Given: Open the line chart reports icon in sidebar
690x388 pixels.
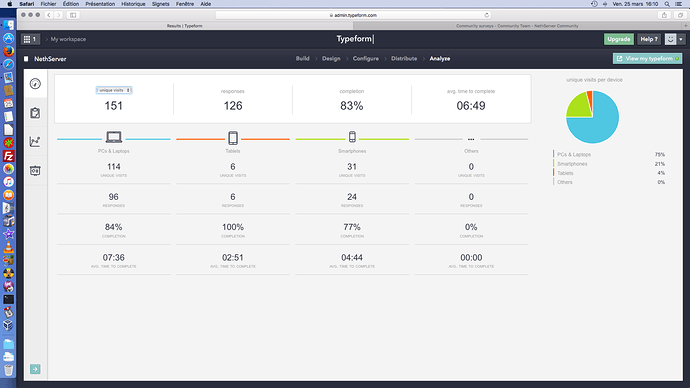Looking at the screenshot, I should tap(35, 141).
